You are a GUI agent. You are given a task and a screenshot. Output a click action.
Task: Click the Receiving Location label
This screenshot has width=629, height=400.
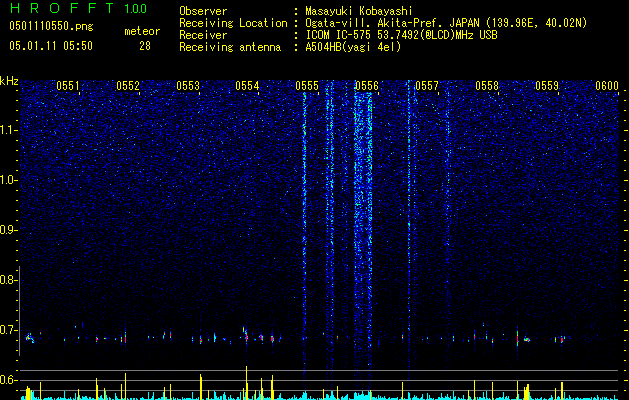233,23
